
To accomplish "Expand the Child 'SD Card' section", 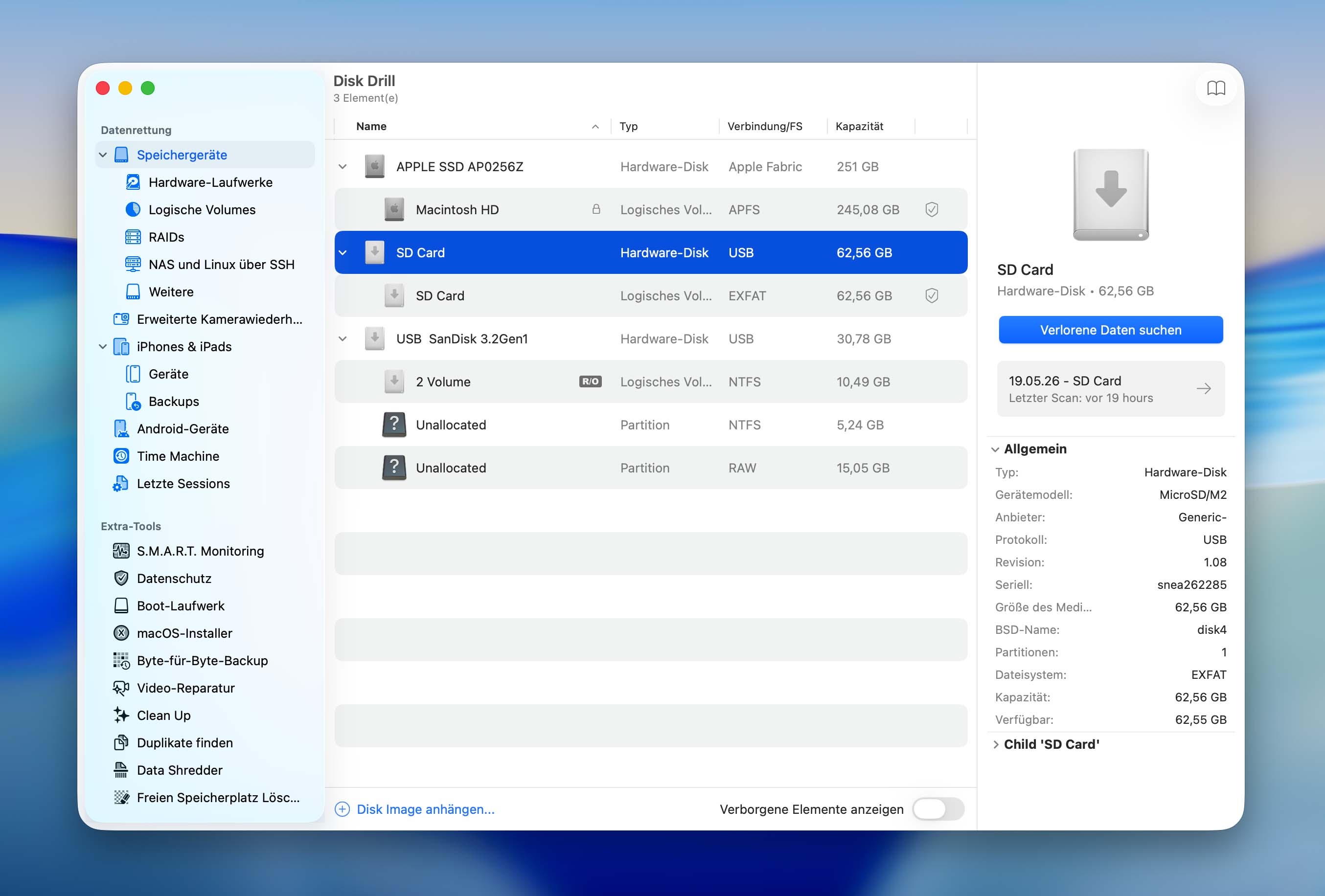I will coord(995,744).
